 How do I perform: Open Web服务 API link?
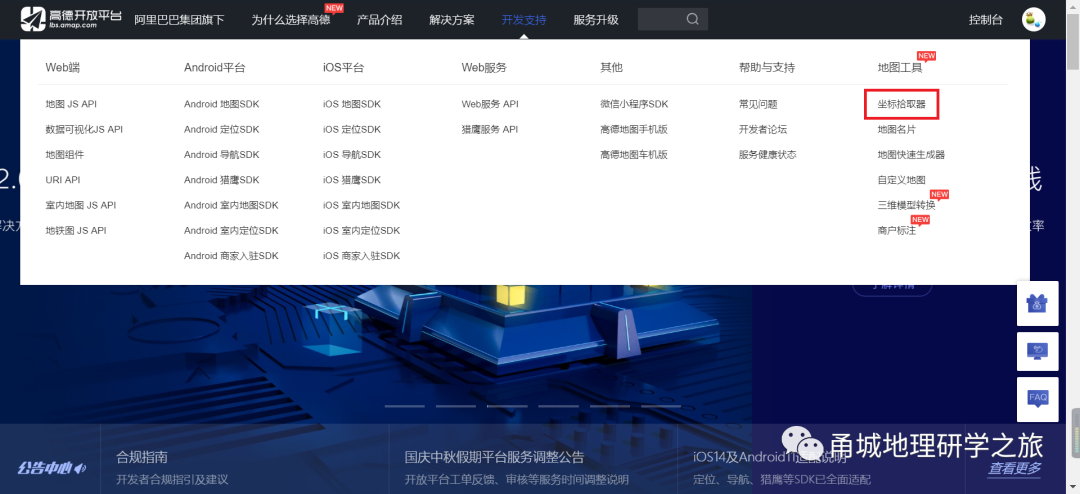490,104
